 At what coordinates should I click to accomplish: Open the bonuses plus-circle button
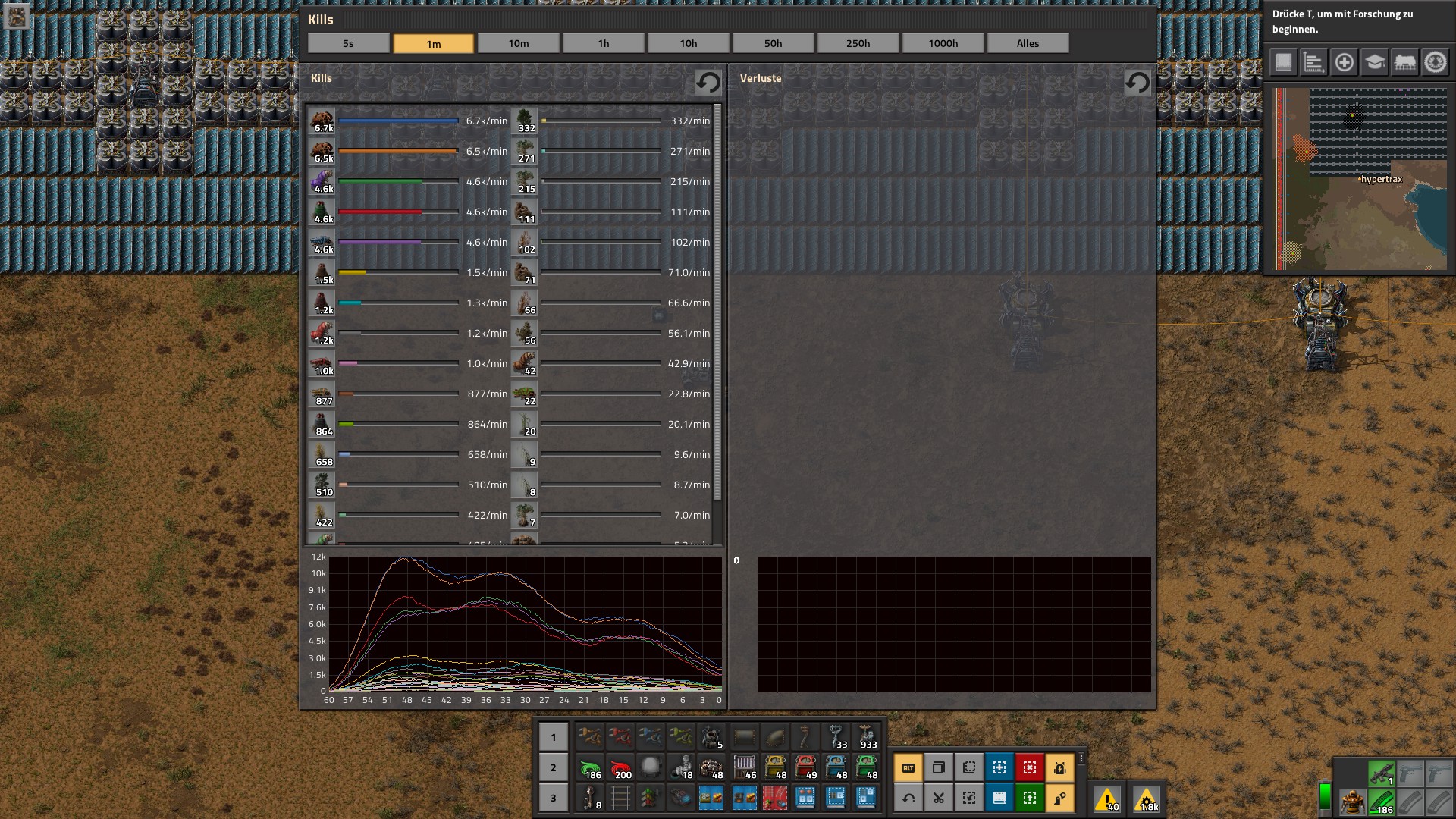coord(1344,62)
